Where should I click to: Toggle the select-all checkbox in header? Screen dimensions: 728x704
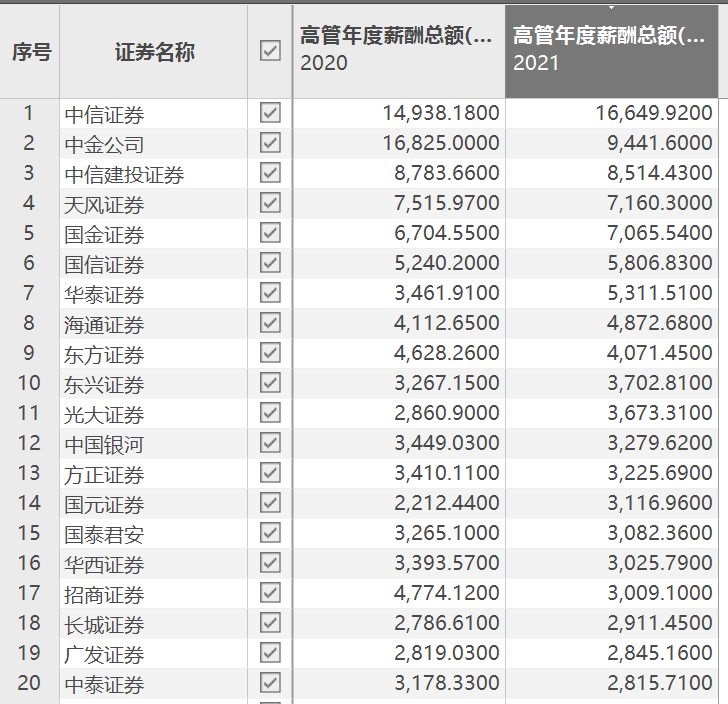click(270, 51)
